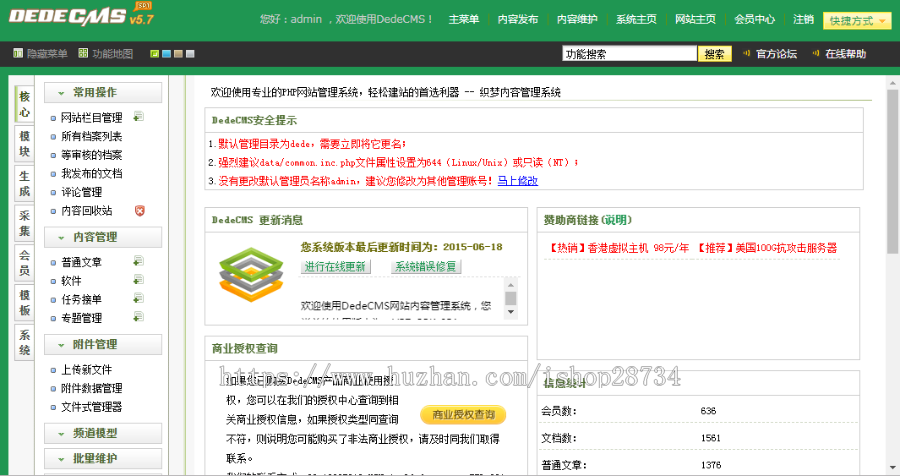Click the 进行在线更新 button
Image resolution: width=900 pixels, height=476 pixels.
pos(335,266)
